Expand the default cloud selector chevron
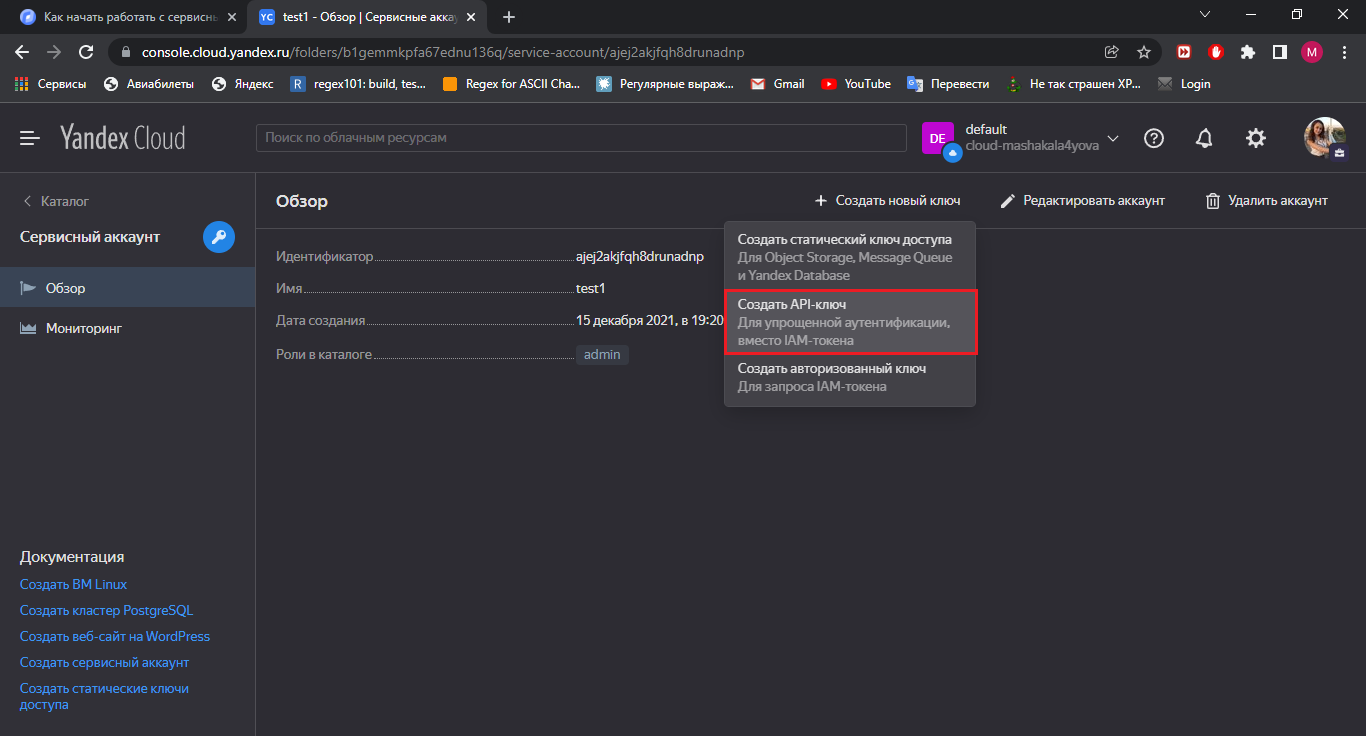 [x=1113, y=138]
